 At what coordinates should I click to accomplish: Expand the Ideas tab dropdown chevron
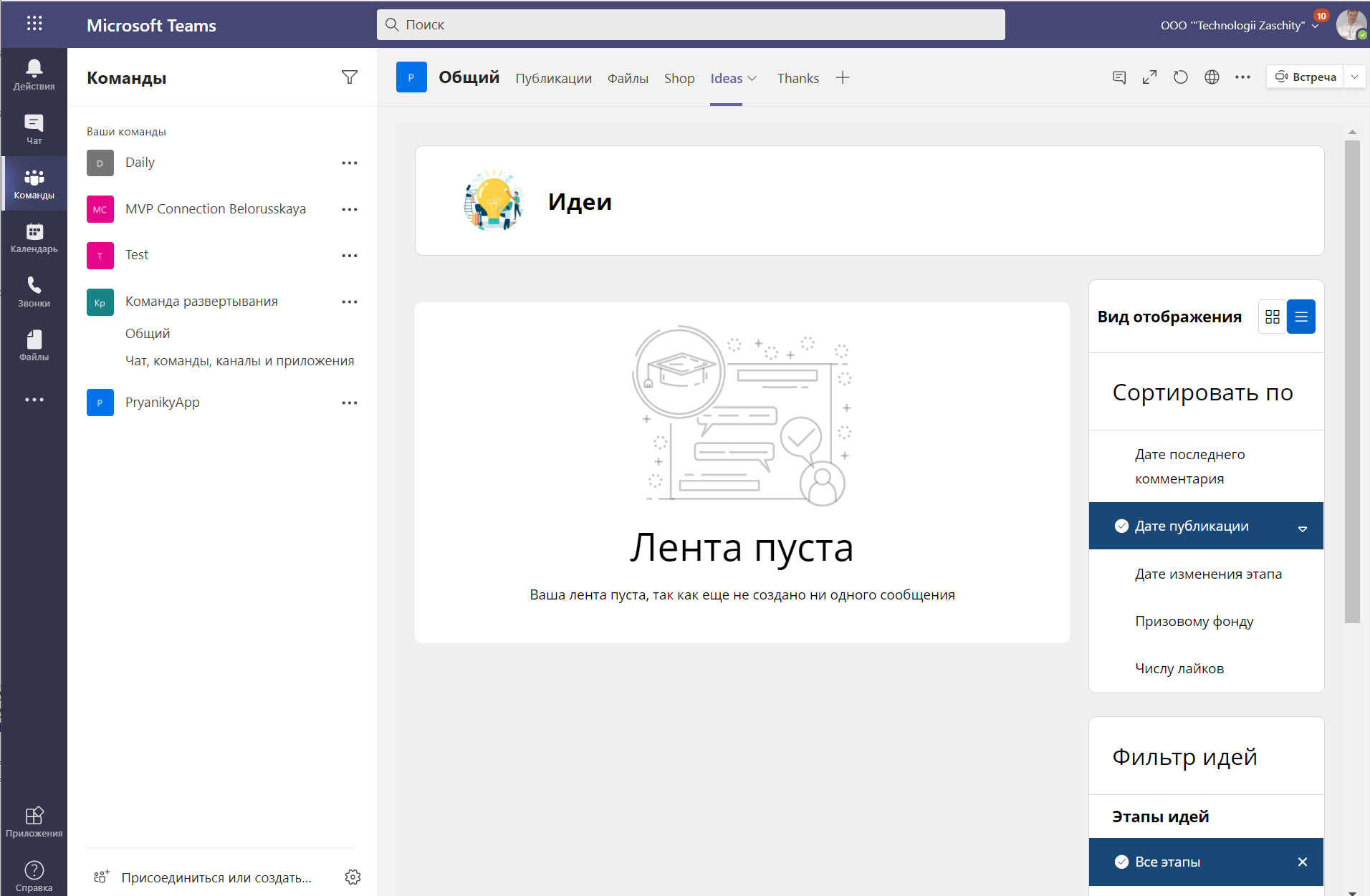pyautogui.click(x=752, y=79)
